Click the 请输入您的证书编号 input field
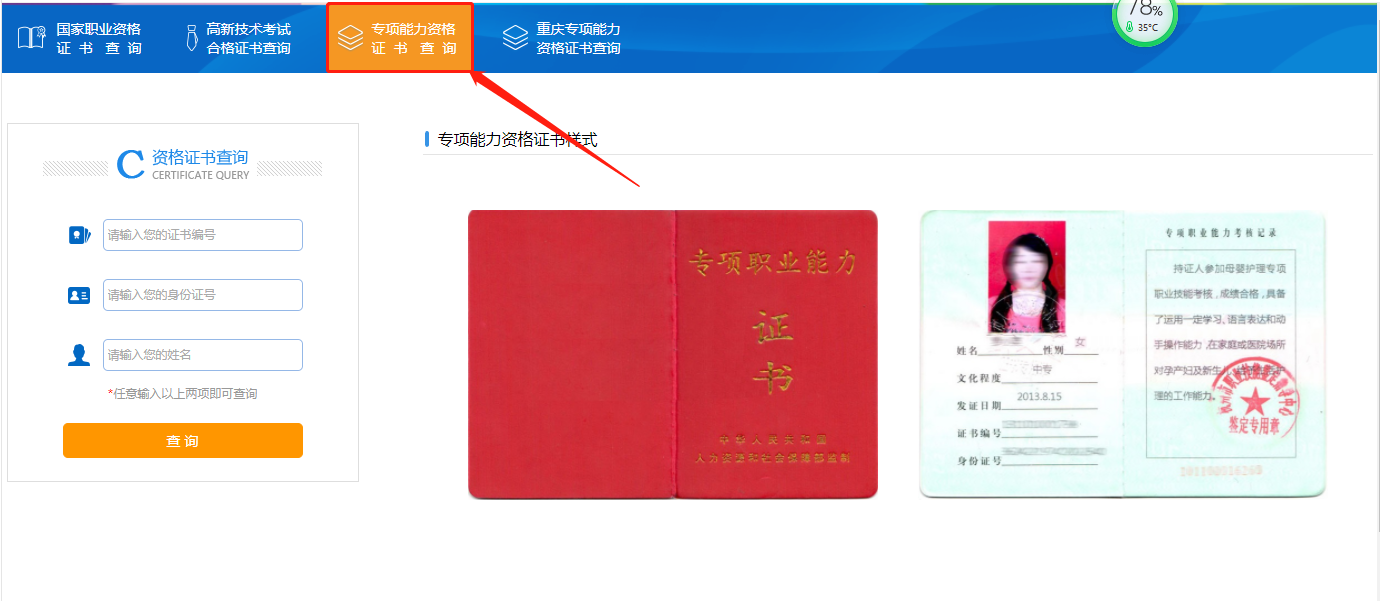Screen dimensions: 1380x601 [x=203, y=235]
